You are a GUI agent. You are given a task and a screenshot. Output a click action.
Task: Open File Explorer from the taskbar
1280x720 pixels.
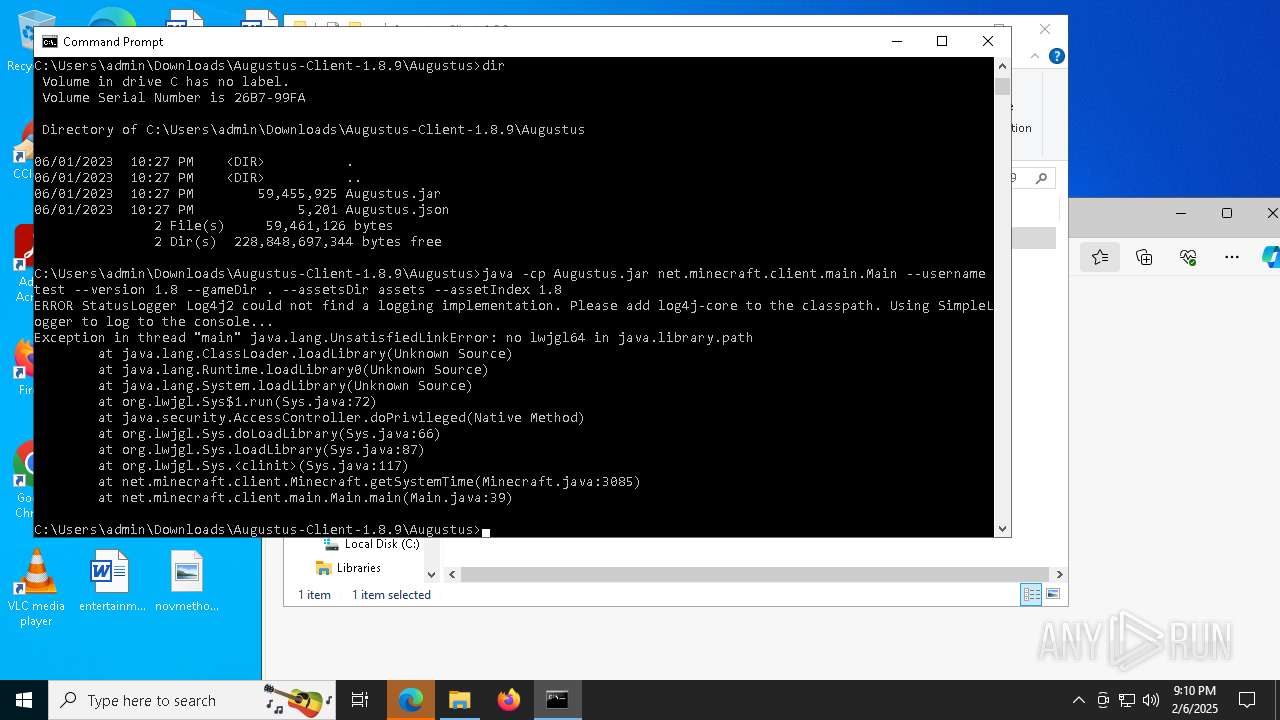point(460,700)
